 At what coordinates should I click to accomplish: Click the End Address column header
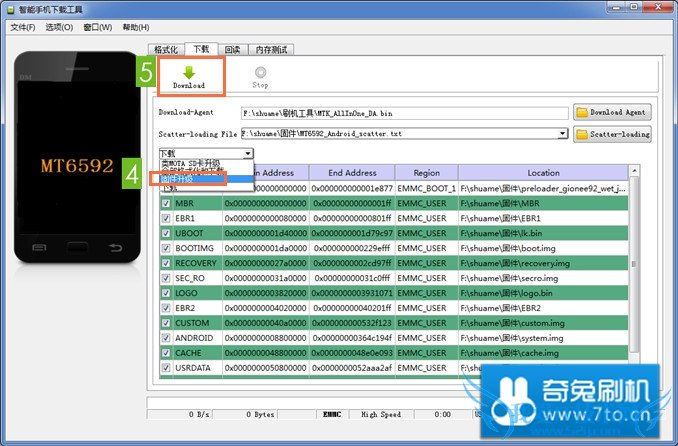(352, 173)
